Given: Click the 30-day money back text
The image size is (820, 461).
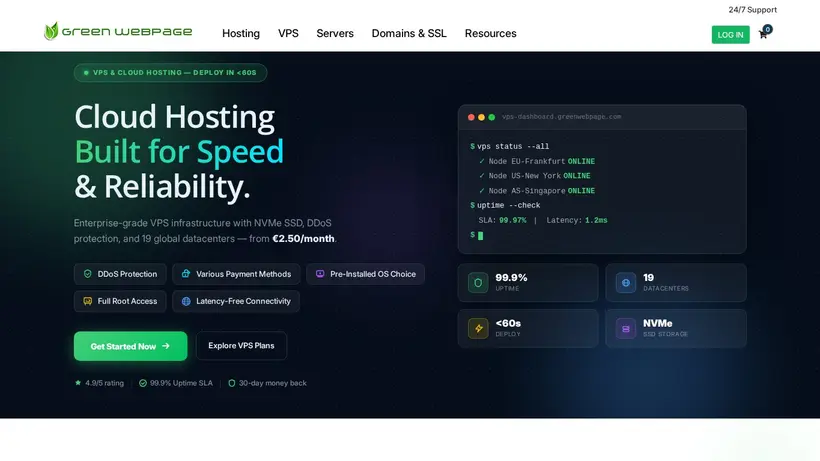Looking at the screenshot, I should click(x=272, y=383).
